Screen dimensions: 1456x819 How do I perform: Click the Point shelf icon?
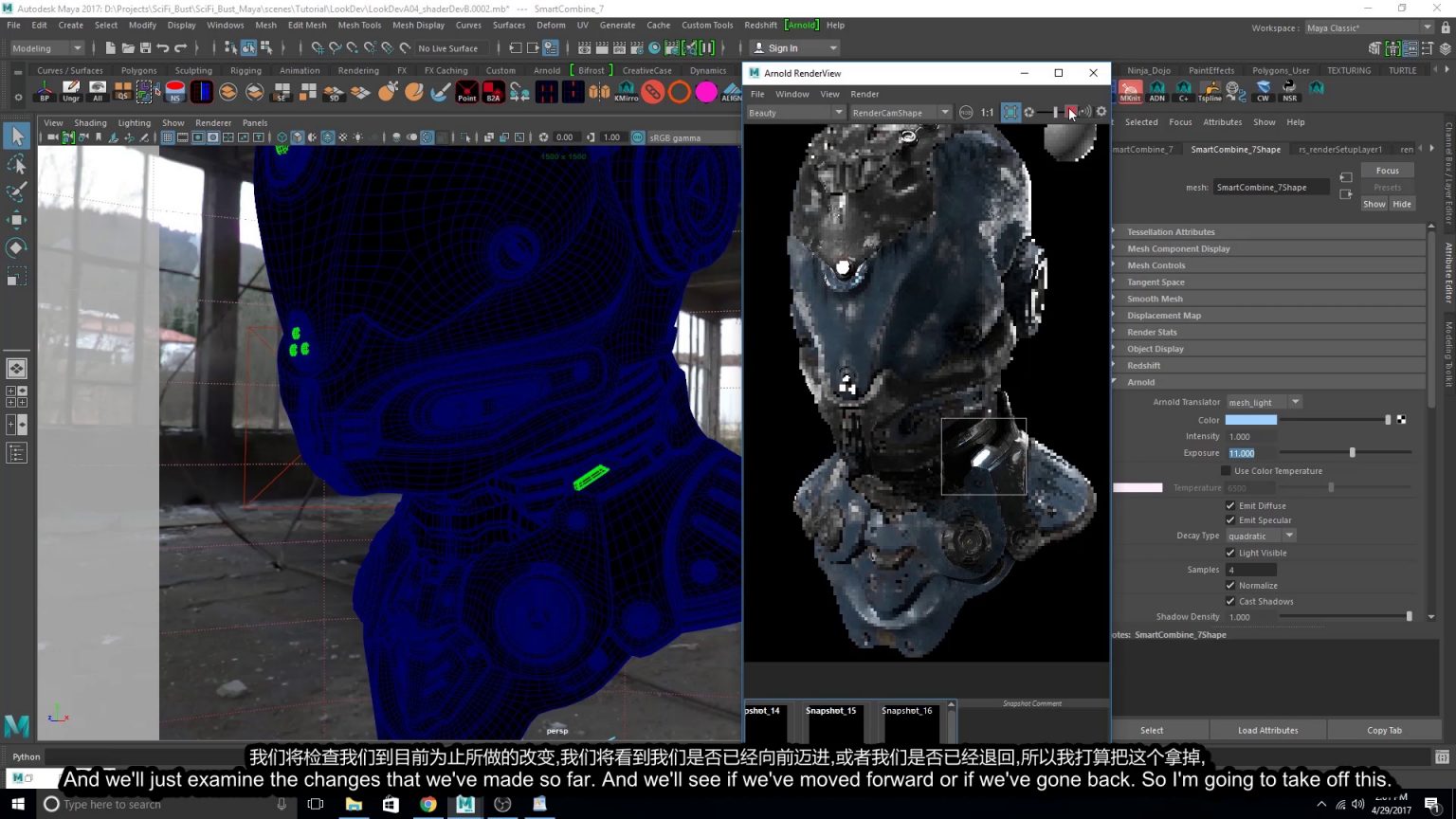467,92
